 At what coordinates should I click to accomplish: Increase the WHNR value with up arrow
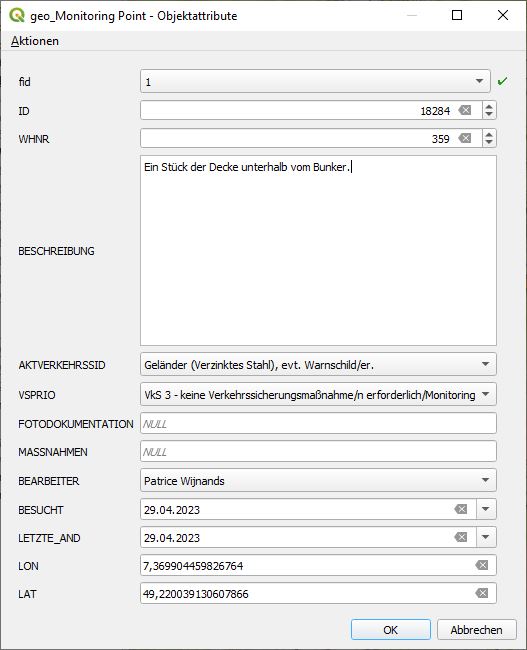click(x=489, y=134)
